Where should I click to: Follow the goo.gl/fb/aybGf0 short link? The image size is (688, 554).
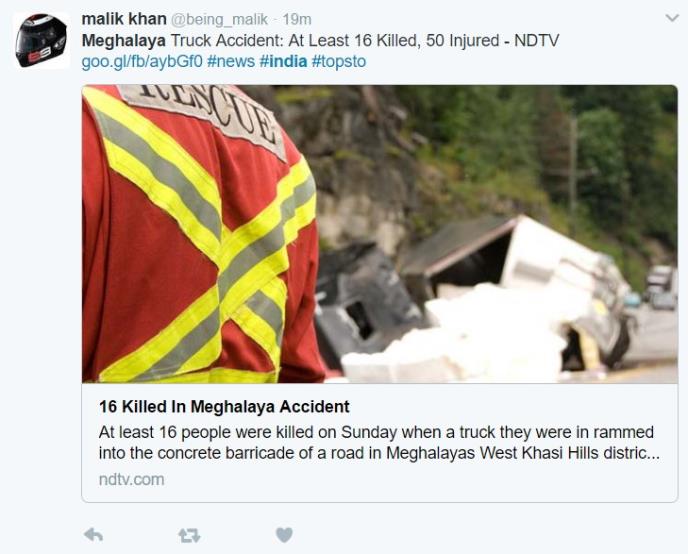[142, 61]
